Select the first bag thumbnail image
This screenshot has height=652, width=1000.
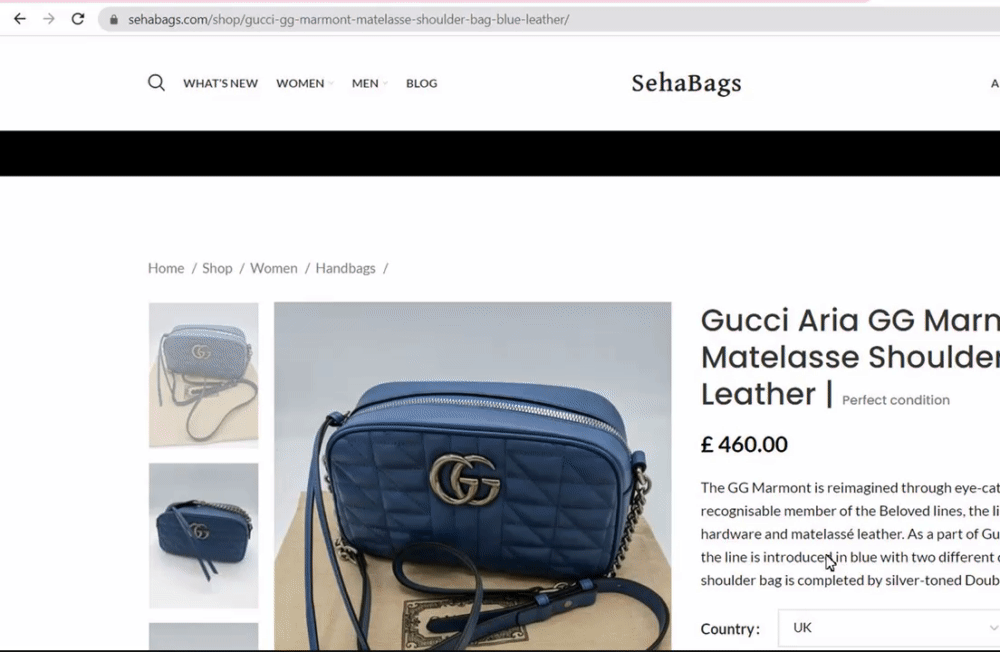coord(203,375)
